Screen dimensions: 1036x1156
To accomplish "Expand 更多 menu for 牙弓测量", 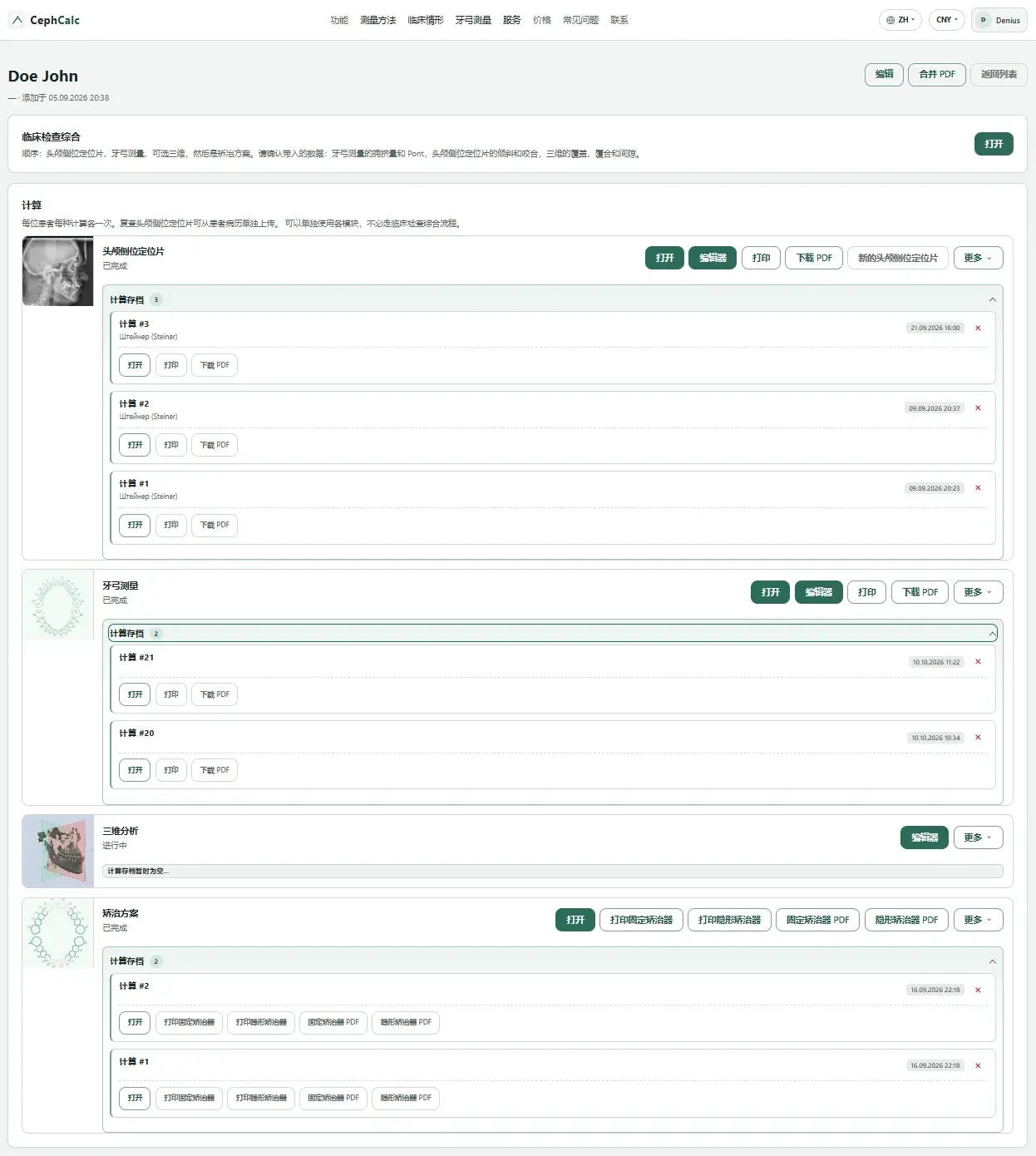I will (x=978, y=592).
